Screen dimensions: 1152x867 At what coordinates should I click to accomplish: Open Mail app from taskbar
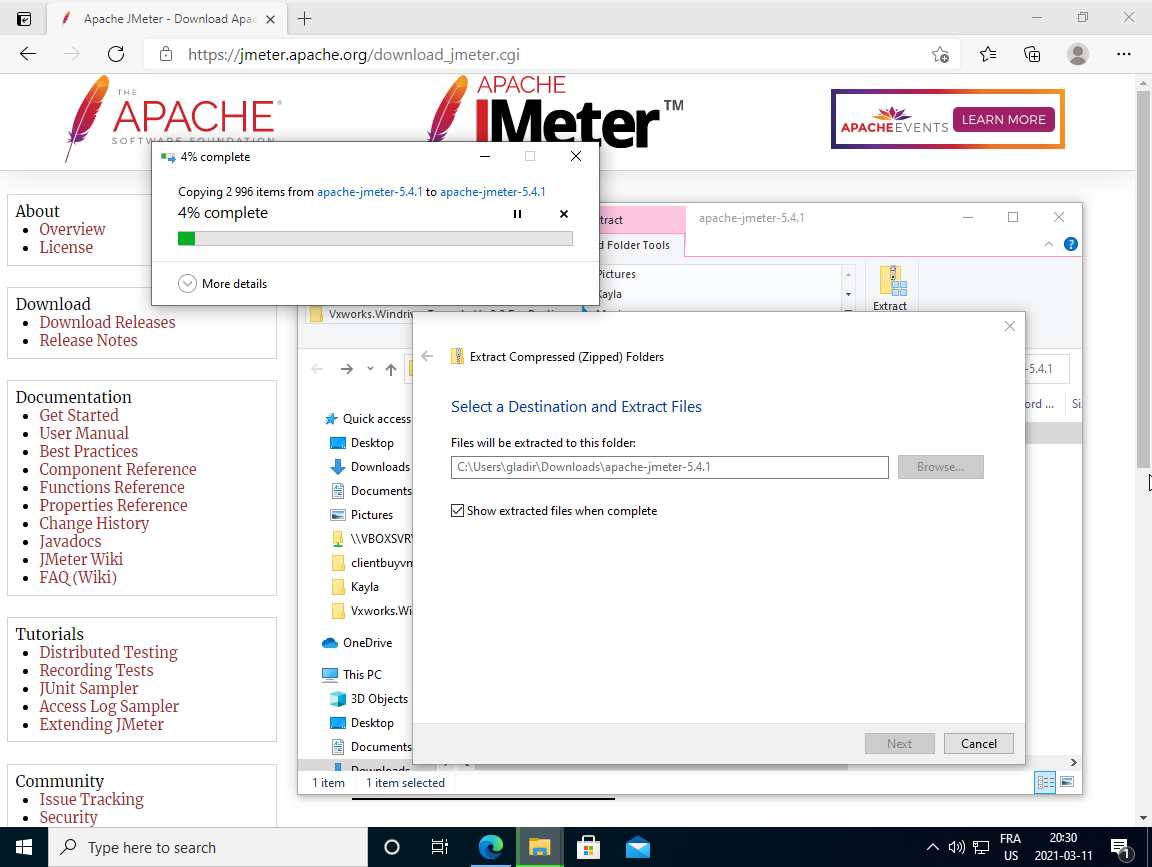638,847
